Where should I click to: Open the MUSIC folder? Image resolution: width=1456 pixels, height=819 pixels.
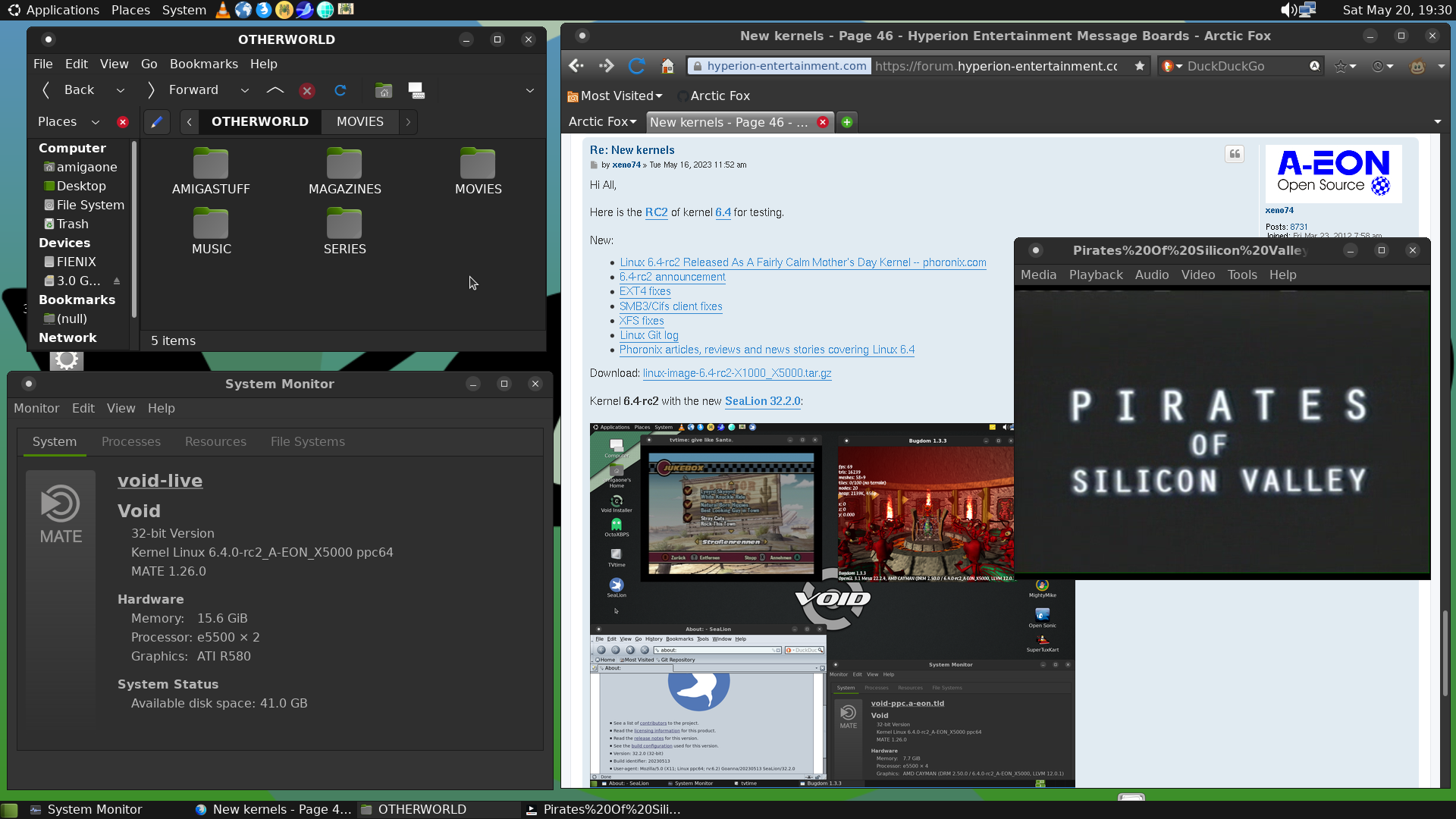pyautogui.click(x=211, y=232)
